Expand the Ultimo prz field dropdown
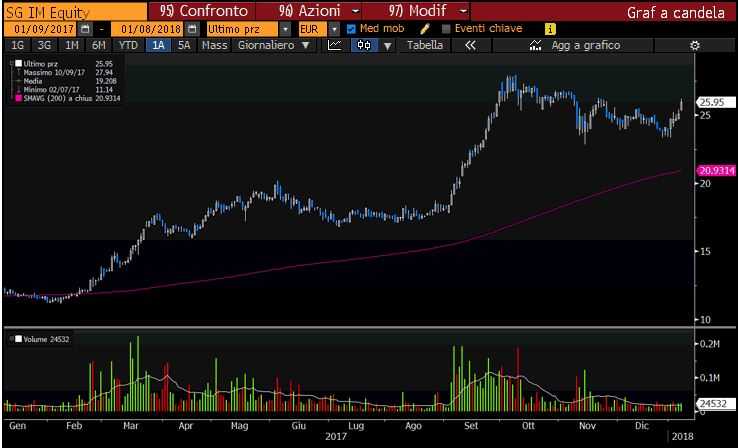Viewport: 739px width, 448px height. (285, 29)
